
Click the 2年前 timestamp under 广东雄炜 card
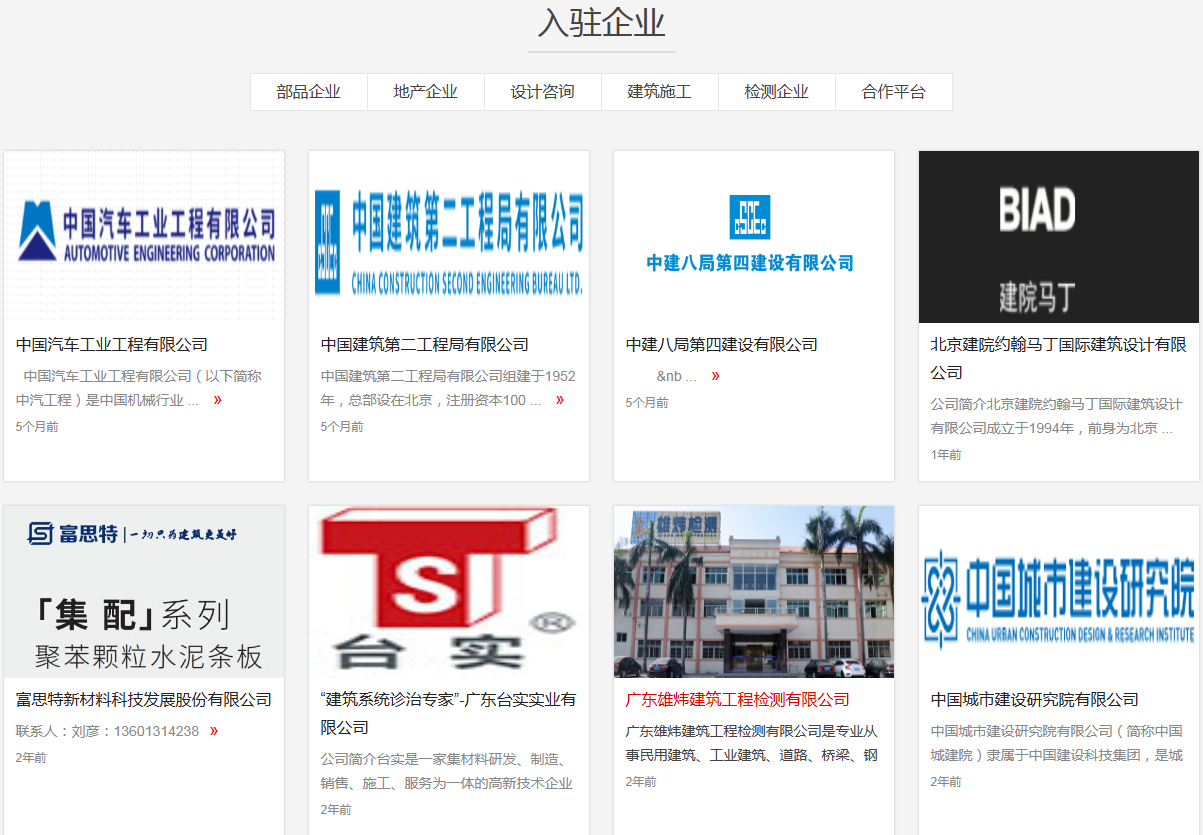[641, 782]
